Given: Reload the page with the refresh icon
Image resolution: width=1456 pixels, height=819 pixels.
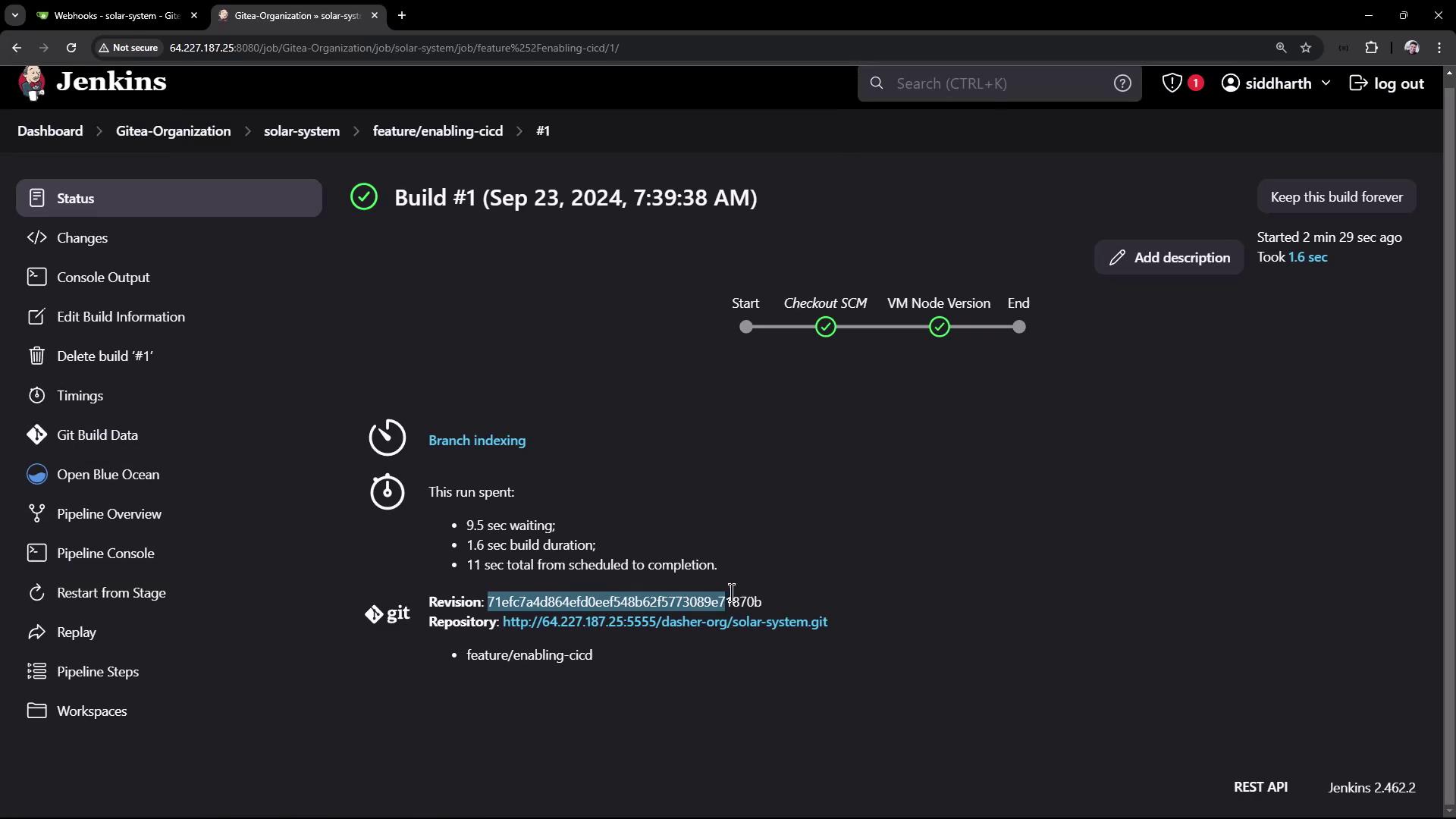Looking at the screenshot, I should pyautogui.click(x=71, y=48).
